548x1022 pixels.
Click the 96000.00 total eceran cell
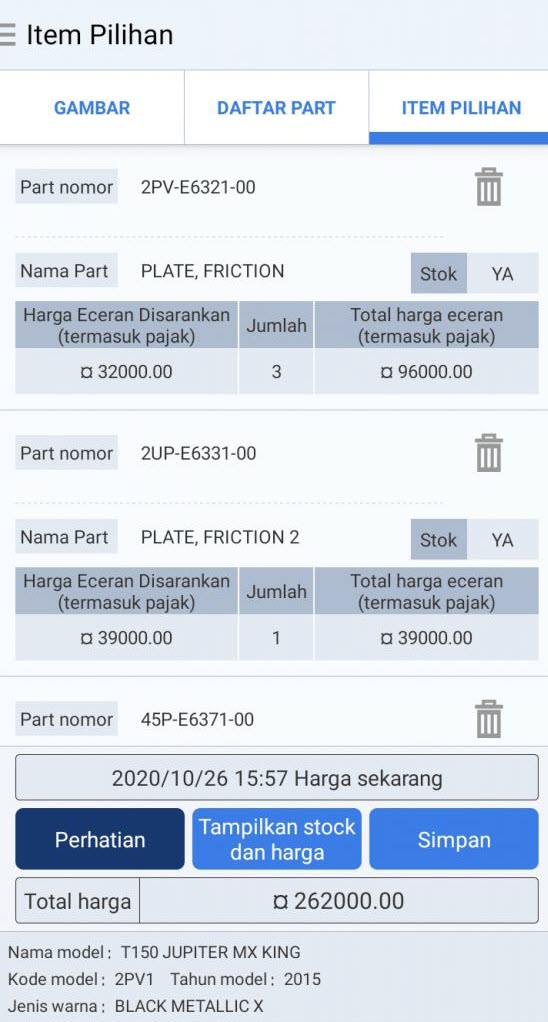point(427,372)
